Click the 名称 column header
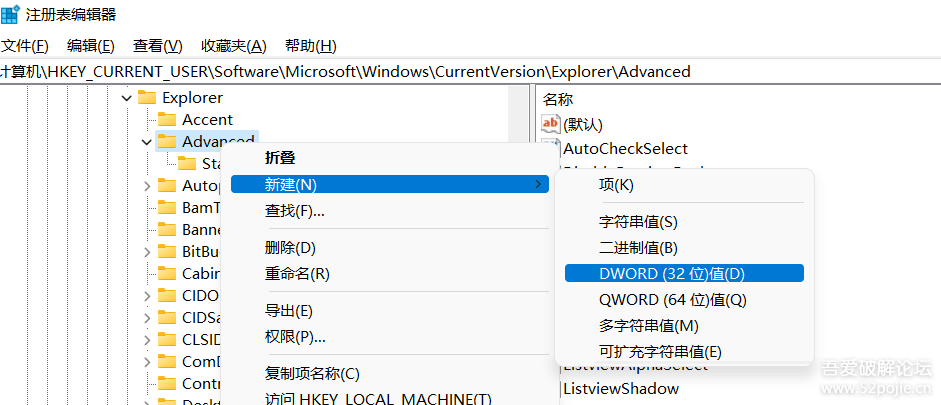Viewport: 941px width, 405px height. (x=558, y=100)
